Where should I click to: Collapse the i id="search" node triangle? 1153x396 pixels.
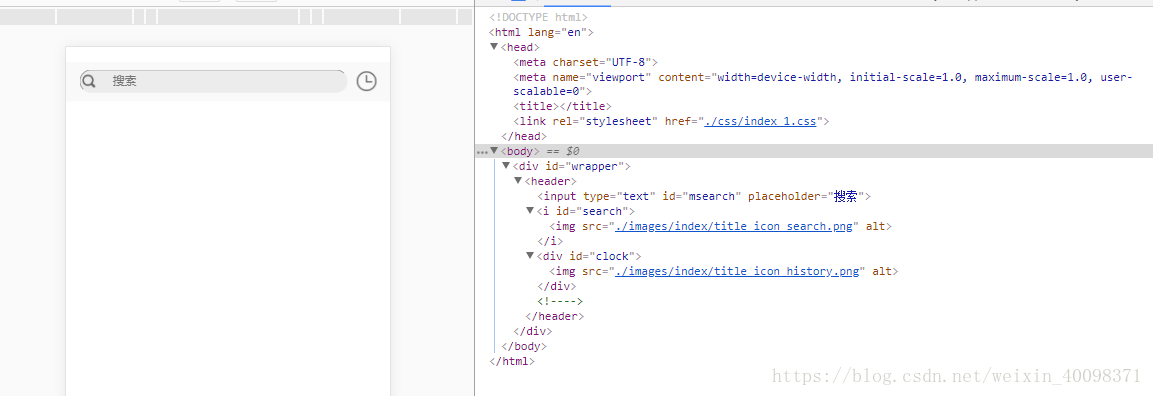pos(530,211)
